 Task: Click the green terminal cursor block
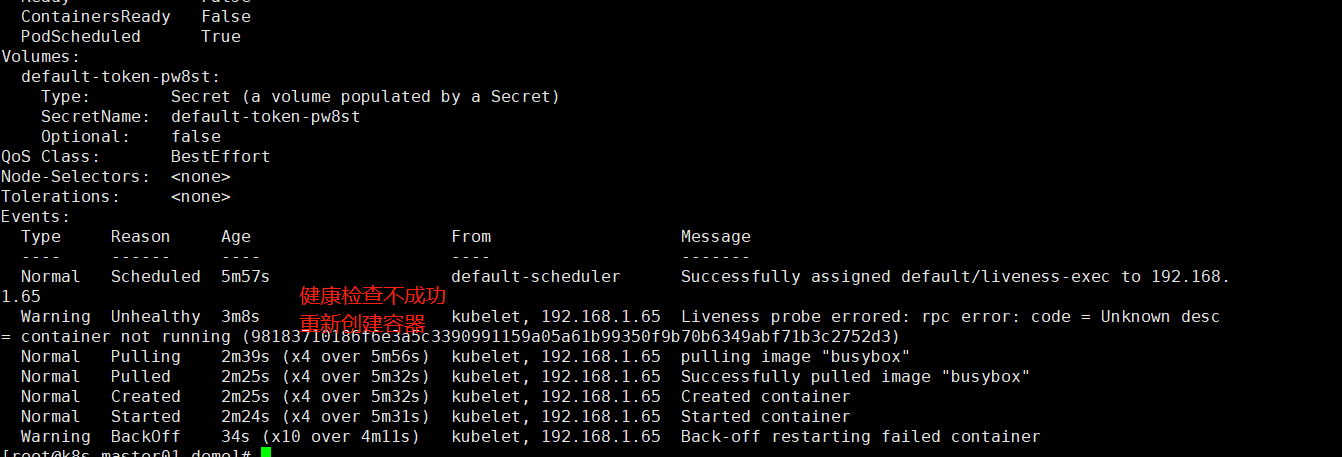(266, 453)
